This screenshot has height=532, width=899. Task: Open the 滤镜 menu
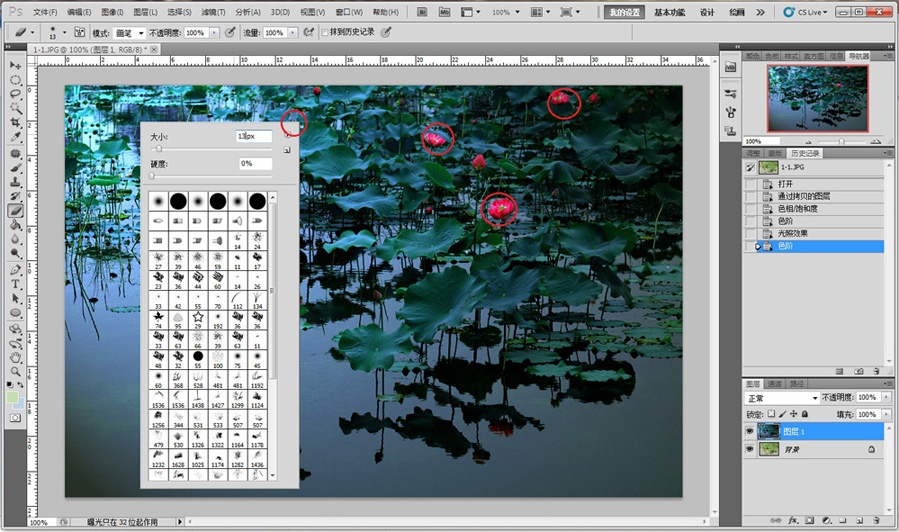213,12
